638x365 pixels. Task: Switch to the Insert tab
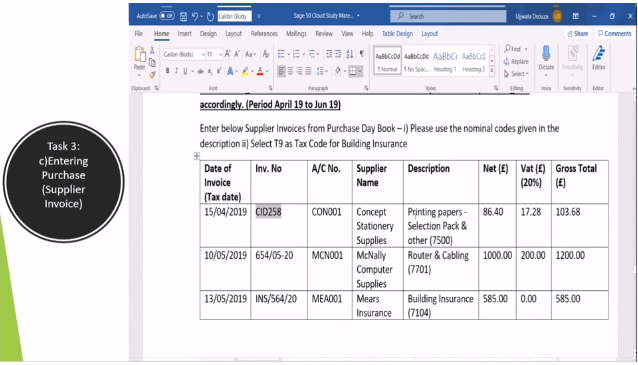point(184,33)
